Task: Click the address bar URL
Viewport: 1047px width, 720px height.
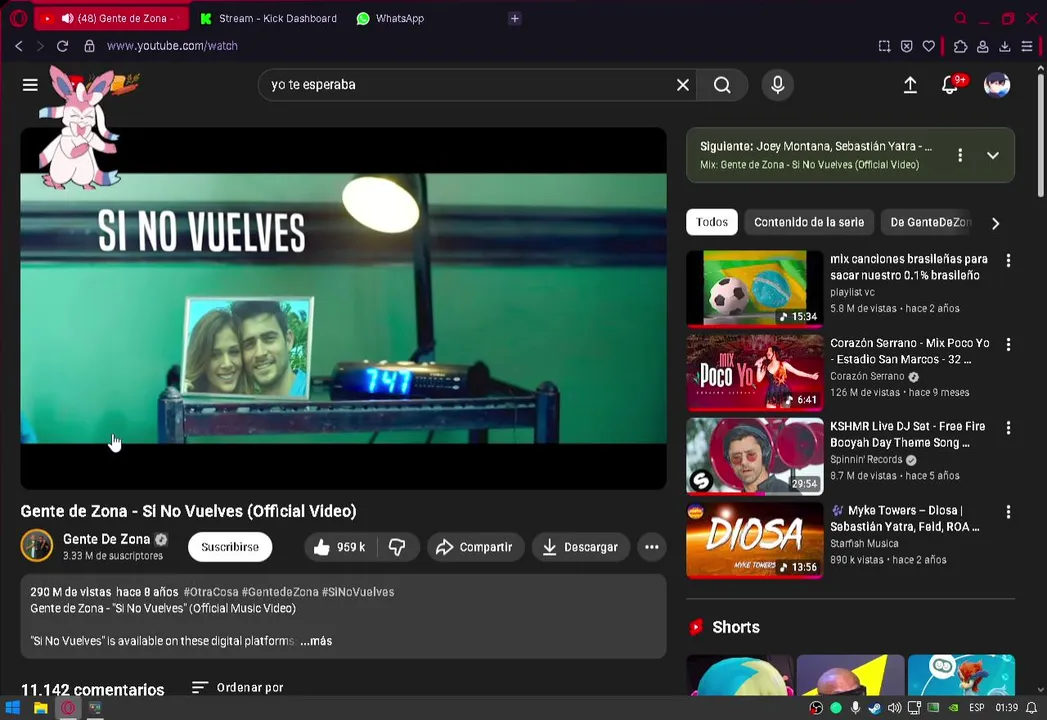Action: click(x=172, y=46)
